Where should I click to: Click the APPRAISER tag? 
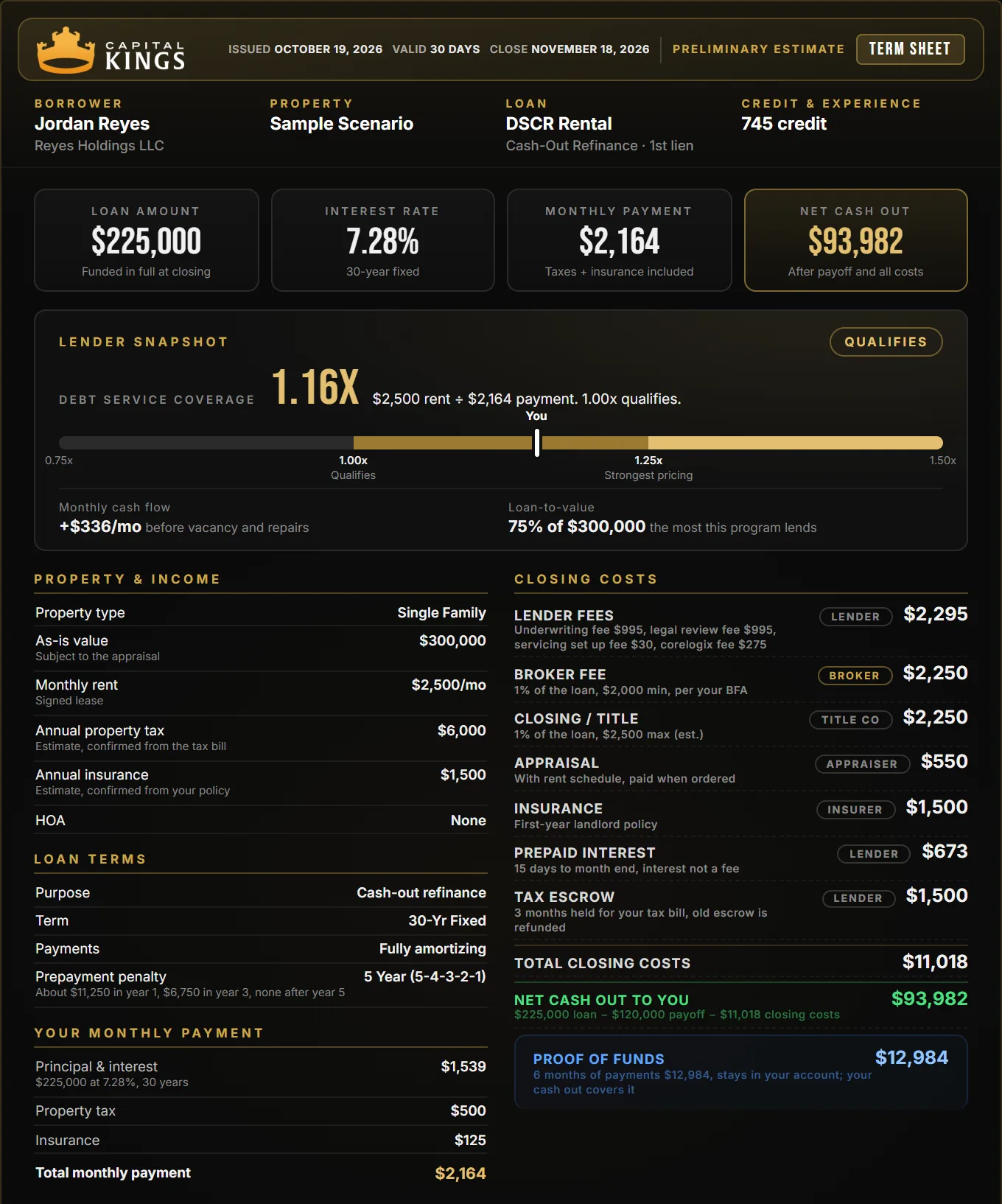tap(862, 764)
